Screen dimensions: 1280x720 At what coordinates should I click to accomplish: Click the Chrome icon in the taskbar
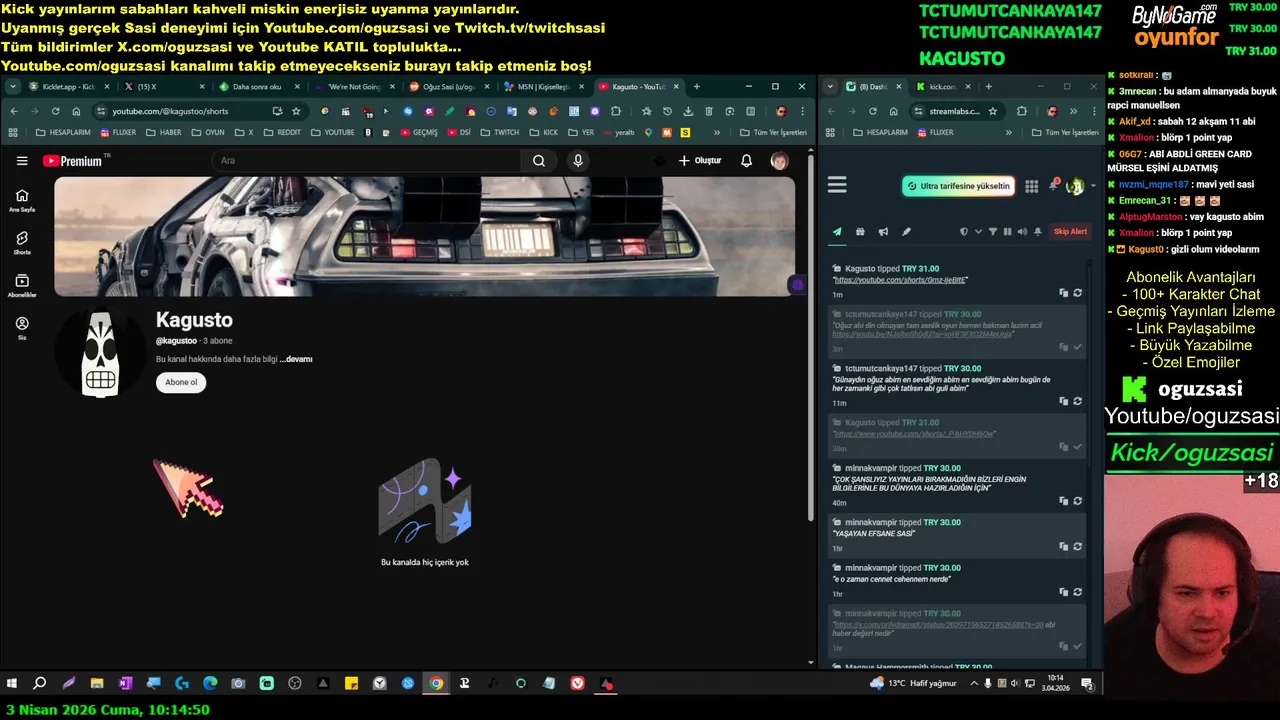point(436,684)
